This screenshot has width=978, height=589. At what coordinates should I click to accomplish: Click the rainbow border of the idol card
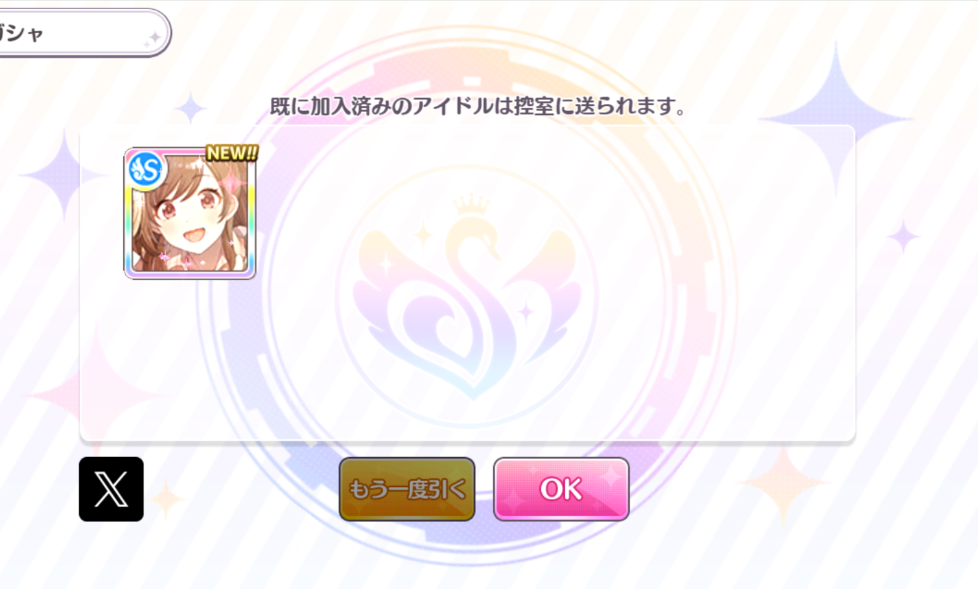[128, 237]
